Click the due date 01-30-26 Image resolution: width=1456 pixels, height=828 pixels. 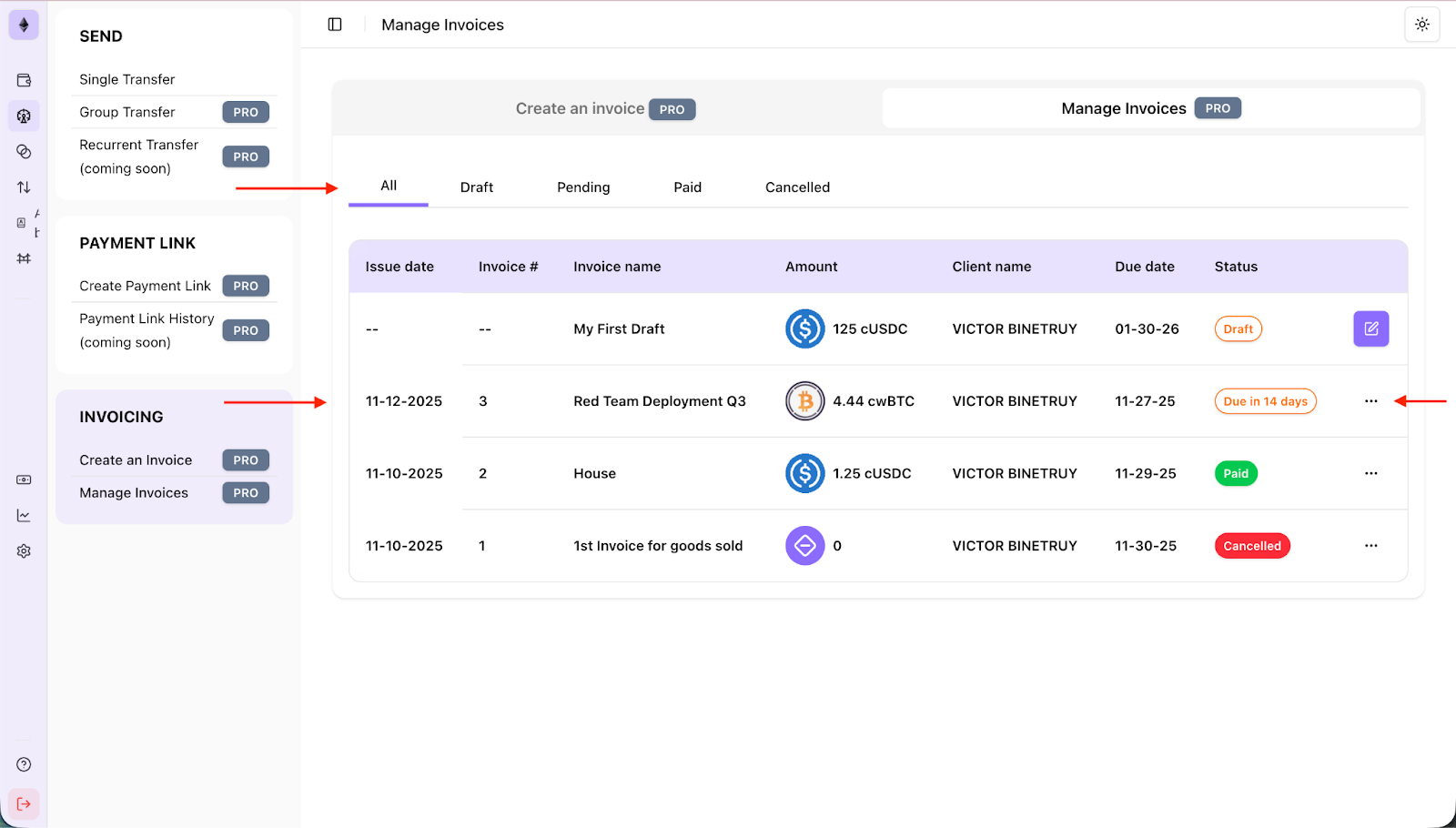click(1148, 328)
